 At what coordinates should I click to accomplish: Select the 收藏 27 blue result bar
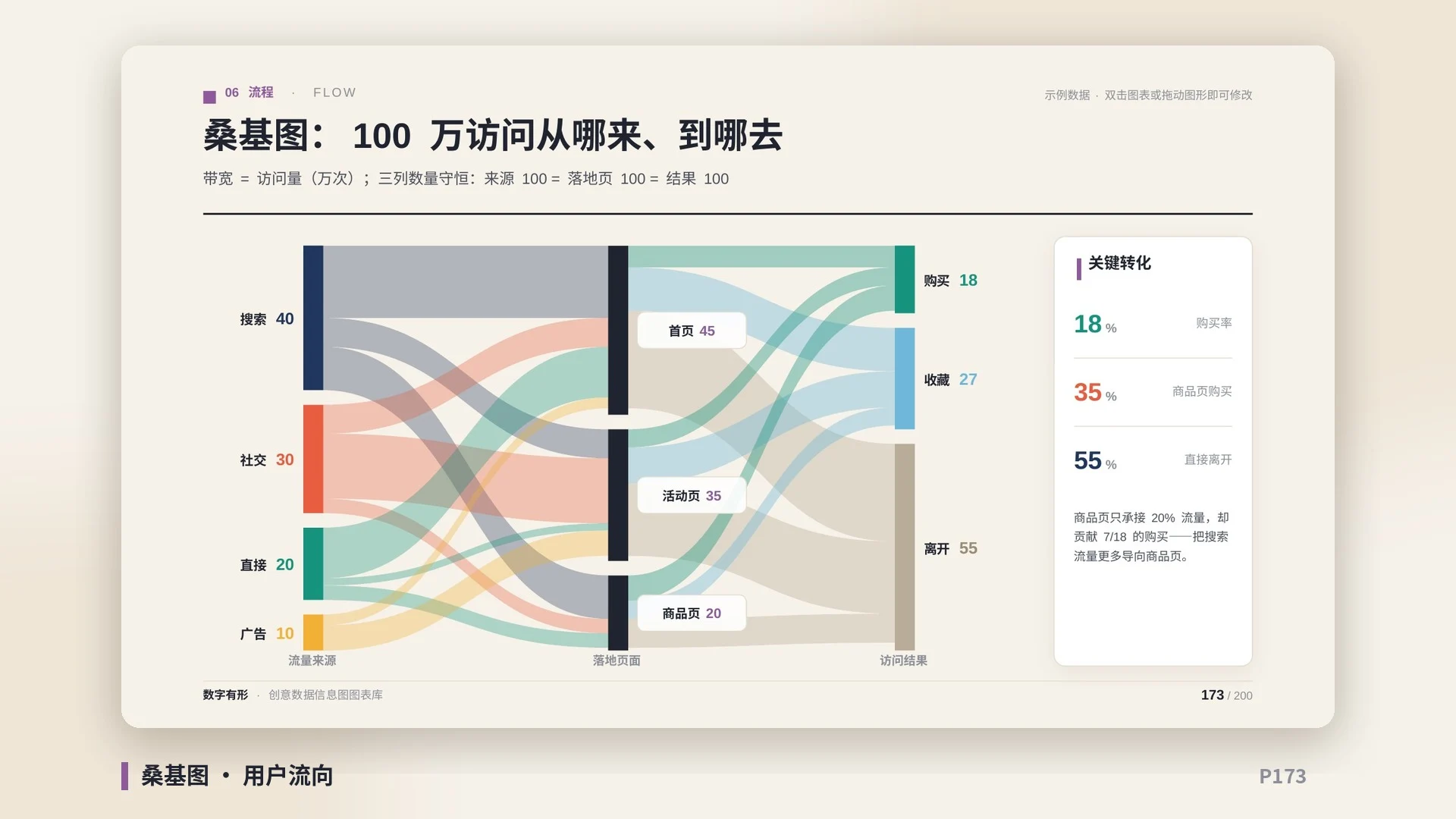coord(905,378)
